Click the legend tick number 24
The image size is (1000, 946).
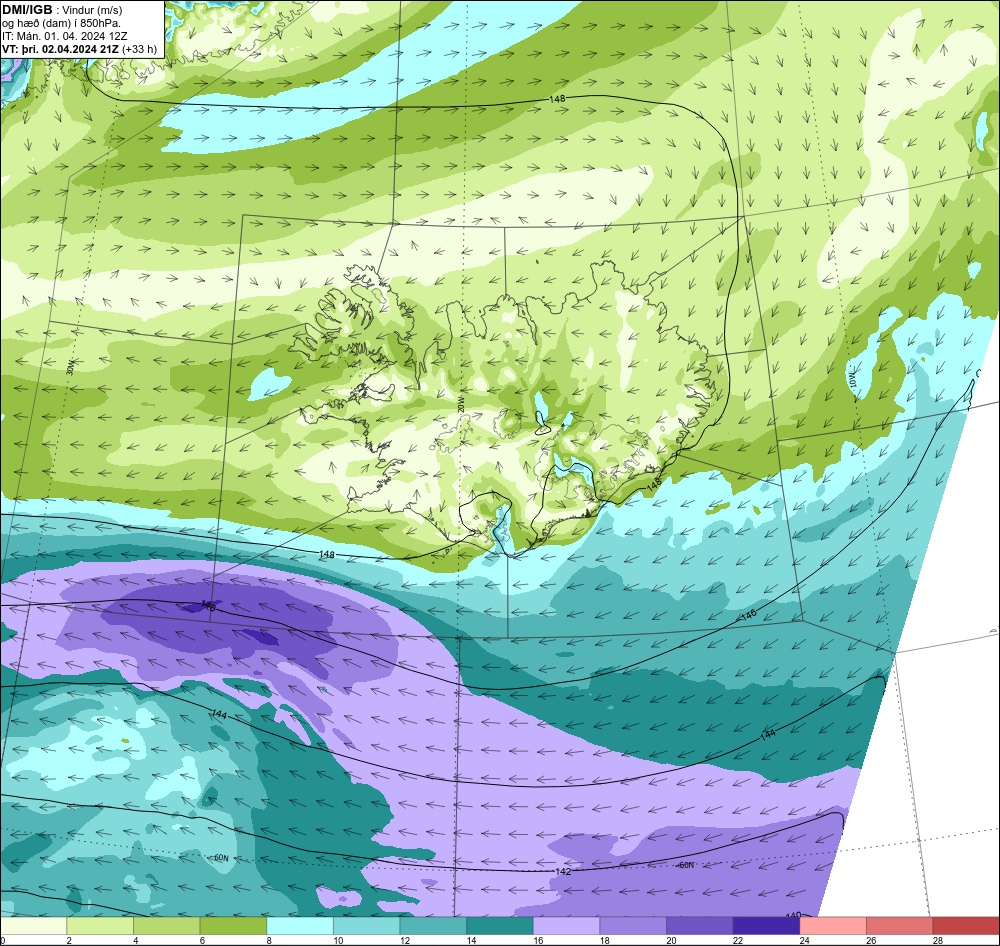804,940
